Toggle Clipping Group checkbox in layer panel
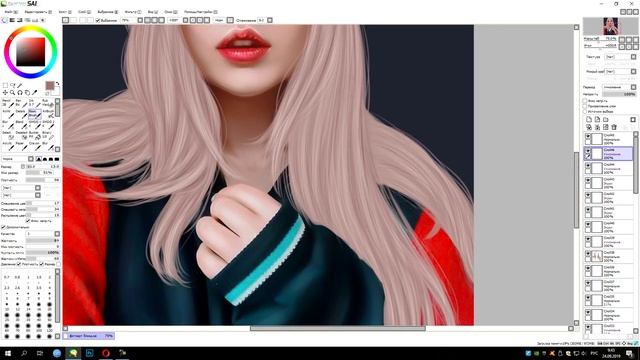640x360 pixels. click(585, 106)
